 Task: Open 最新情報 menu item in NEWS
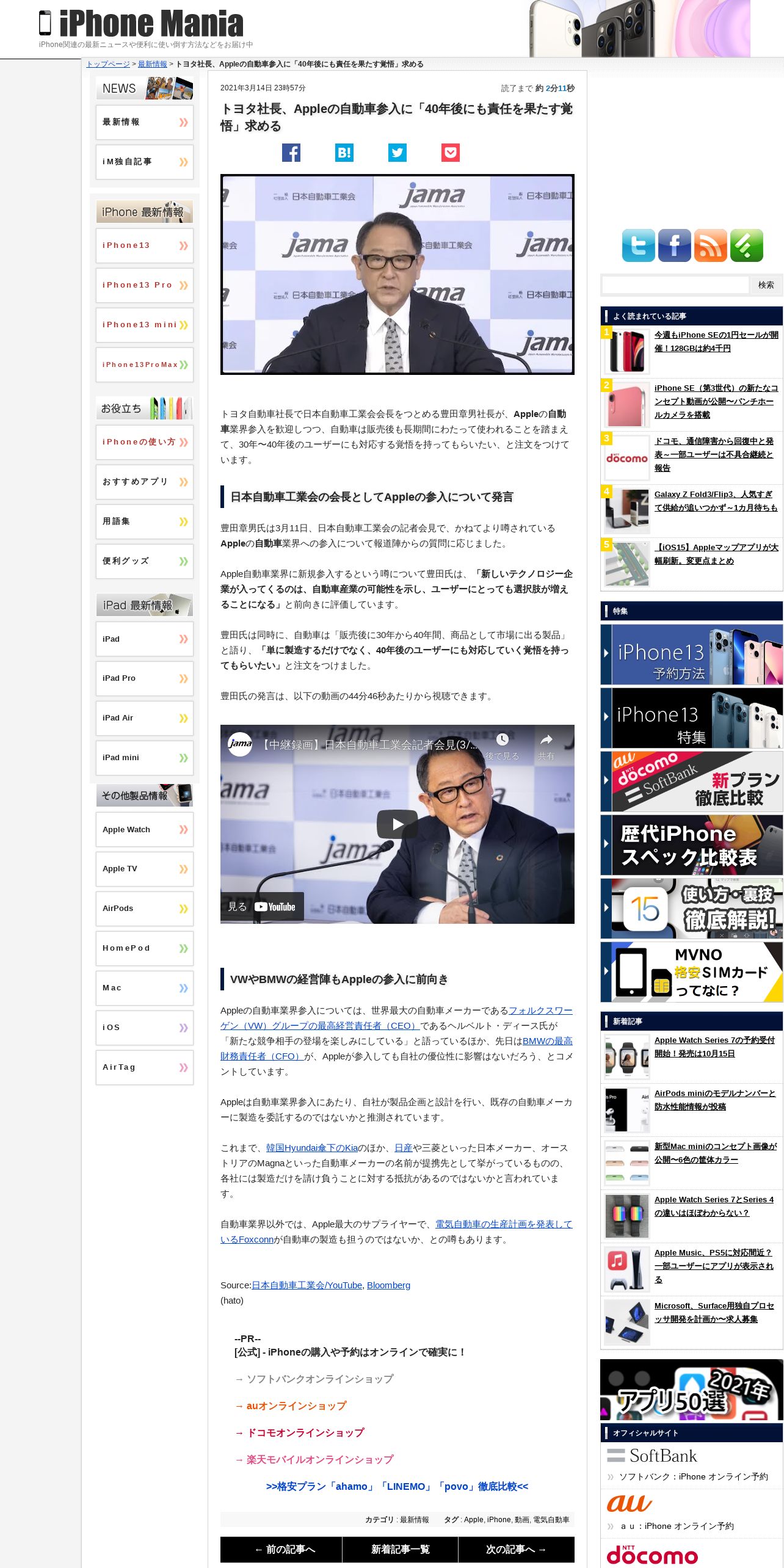145,122
